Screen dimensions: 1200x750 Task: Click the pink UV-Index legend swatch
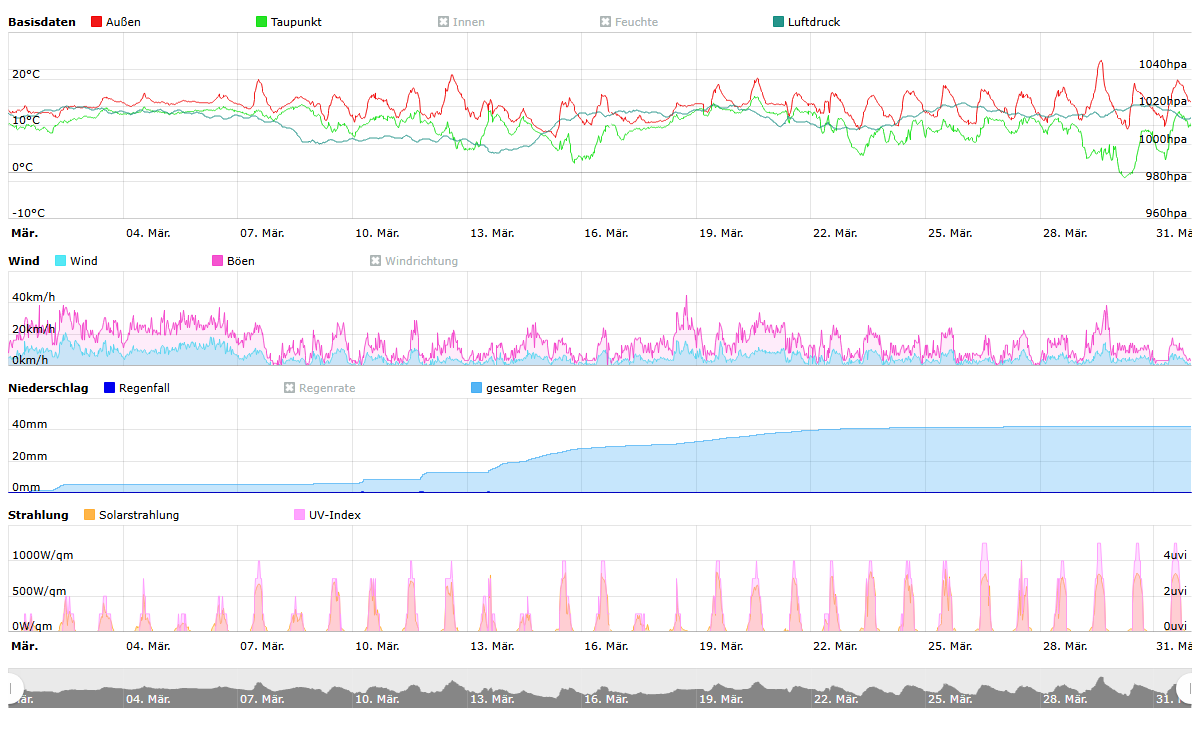[x=300, y=515]
